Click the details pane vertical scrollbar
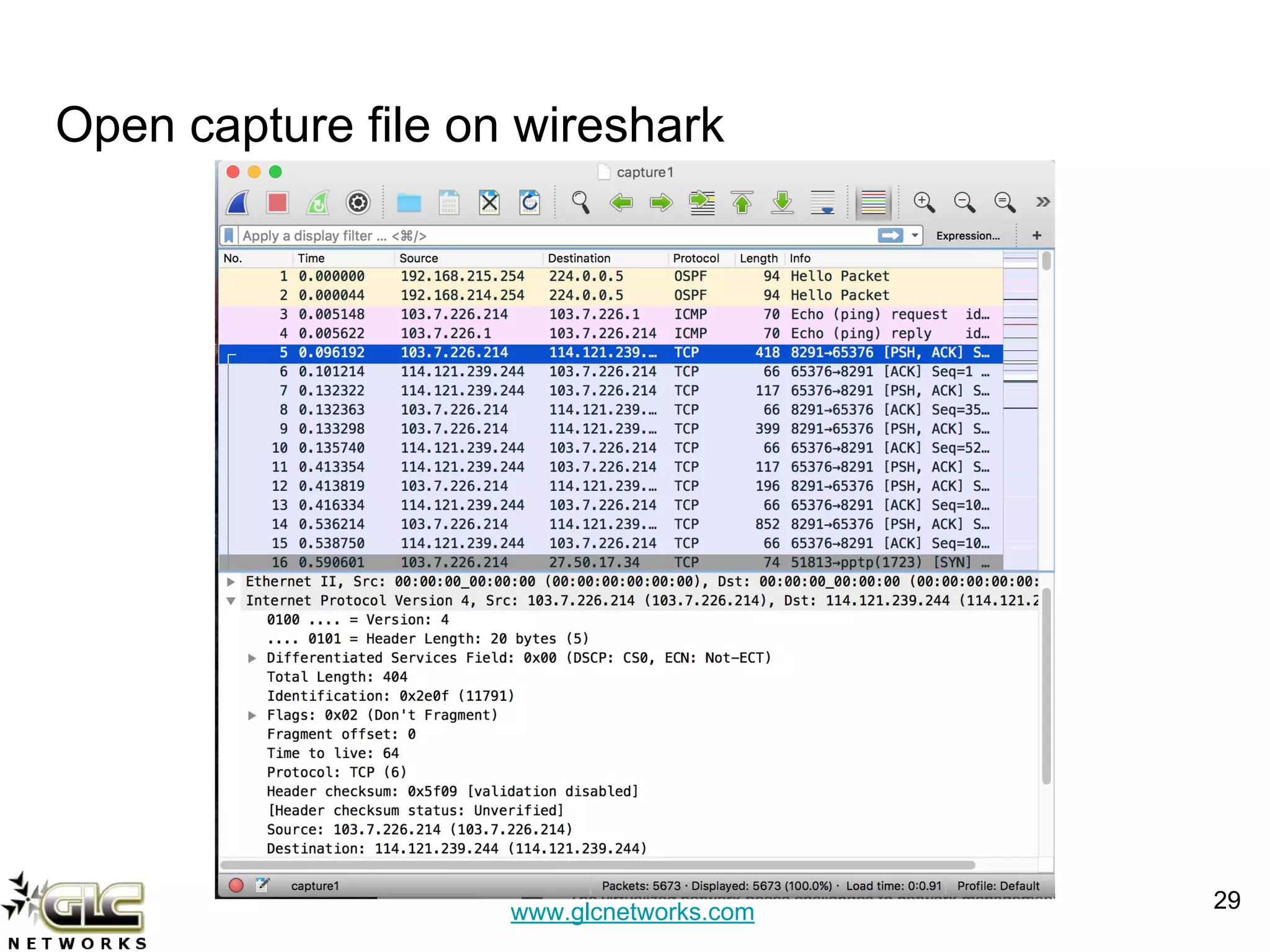The height and width of the screenshot is (952, 1270). click(x=1047, y=687)
